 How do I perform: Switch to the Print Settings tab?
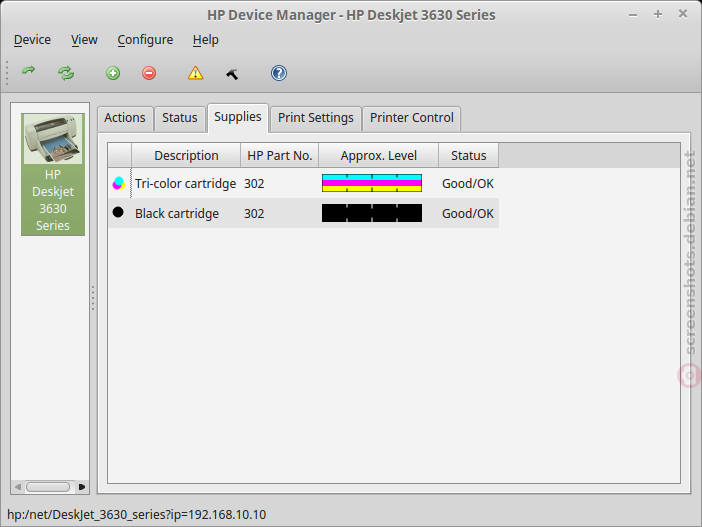[x=316, y=118]
